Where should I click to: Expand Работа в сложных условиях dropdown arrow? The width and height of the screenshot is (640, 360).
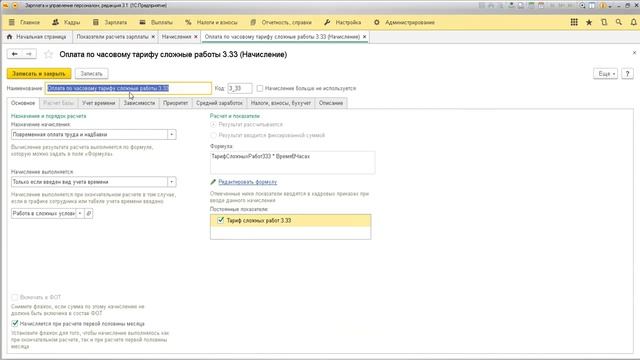coord(80,213)
